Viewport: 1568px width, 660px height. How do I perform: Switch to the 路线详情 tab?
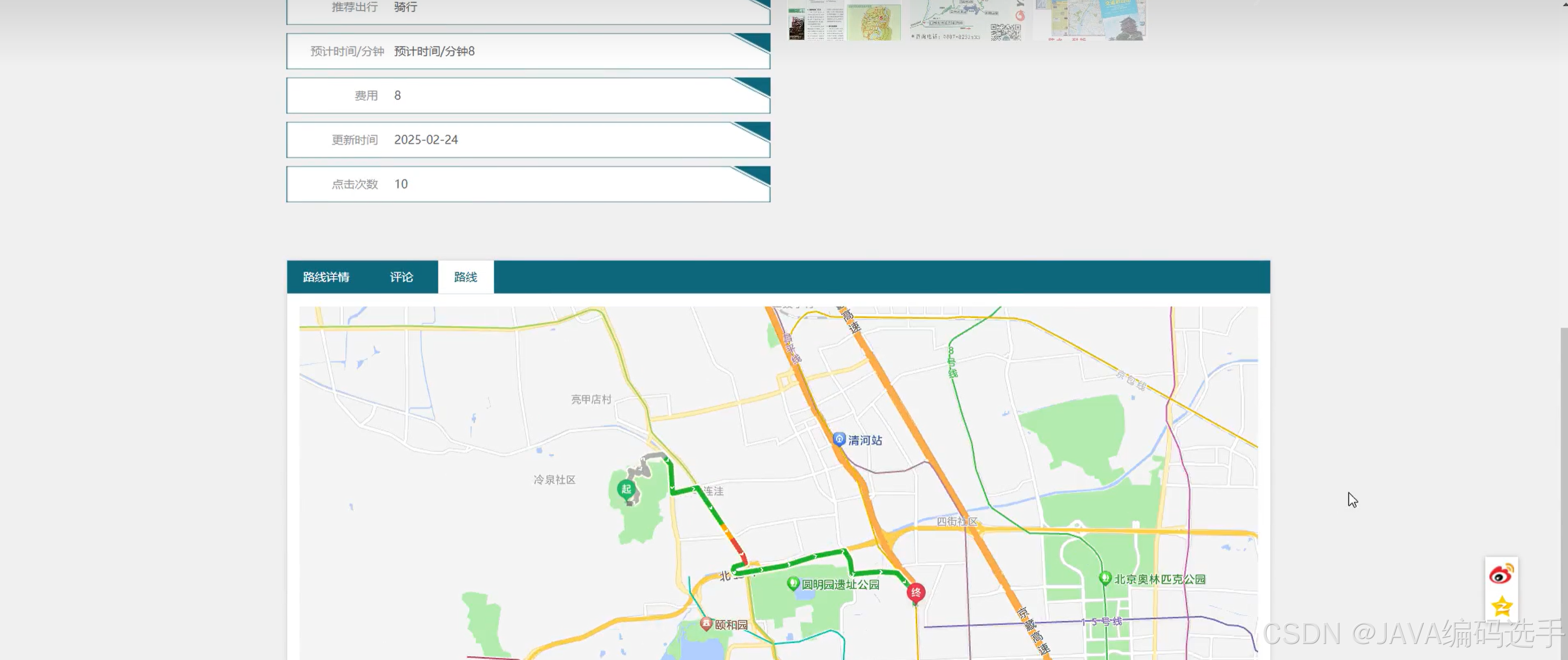(x=326, y=277)
